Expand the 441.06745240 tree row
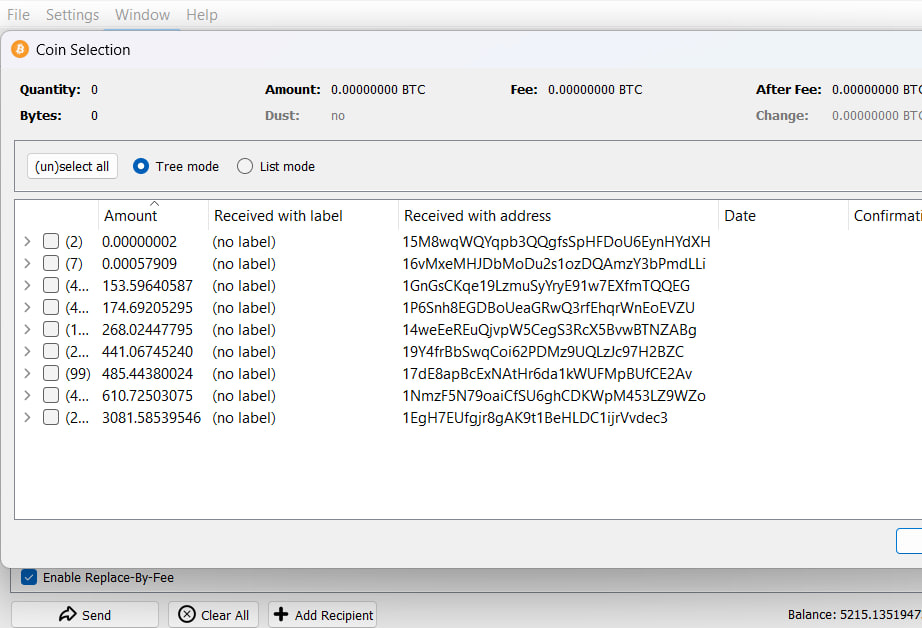This screenshot has height=628, width=922. click(27, 351)
